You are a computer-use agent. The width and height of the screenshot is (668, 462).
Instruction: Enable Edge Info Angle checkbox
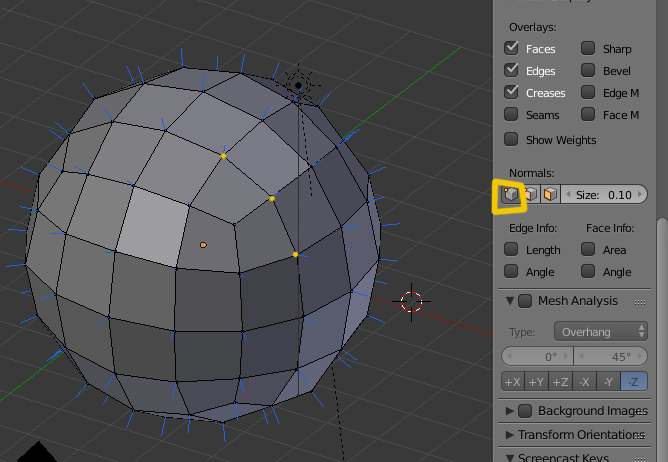(511, 271)
